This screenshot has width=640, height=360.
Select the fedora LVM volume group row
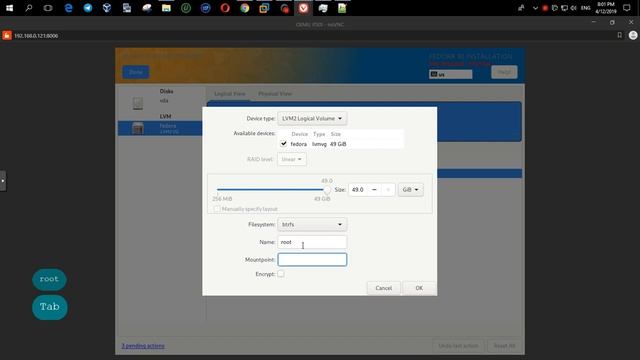(160, 128)
